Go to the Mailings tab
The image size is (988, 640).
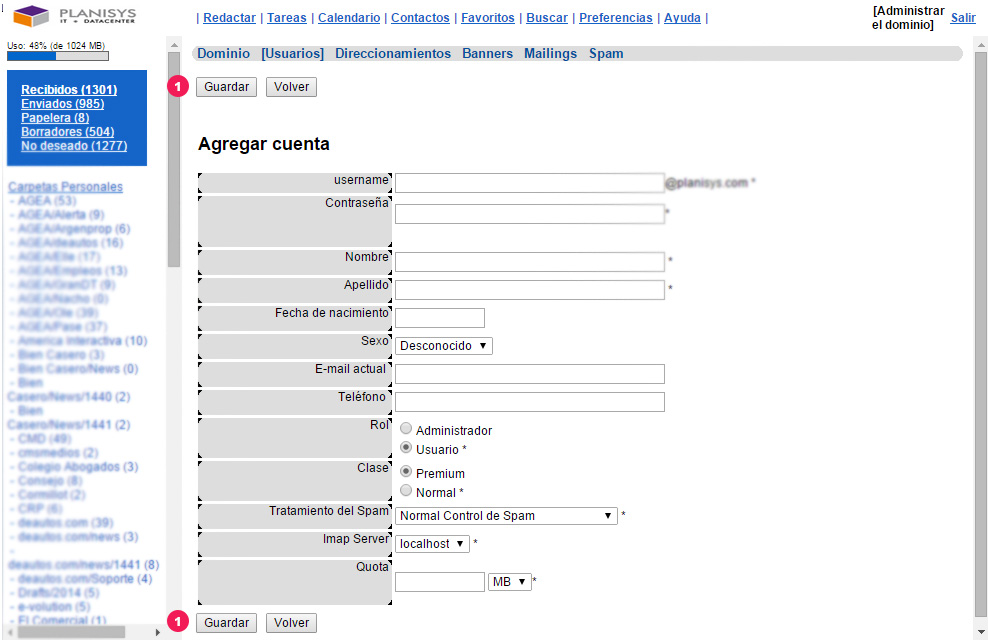550,54
